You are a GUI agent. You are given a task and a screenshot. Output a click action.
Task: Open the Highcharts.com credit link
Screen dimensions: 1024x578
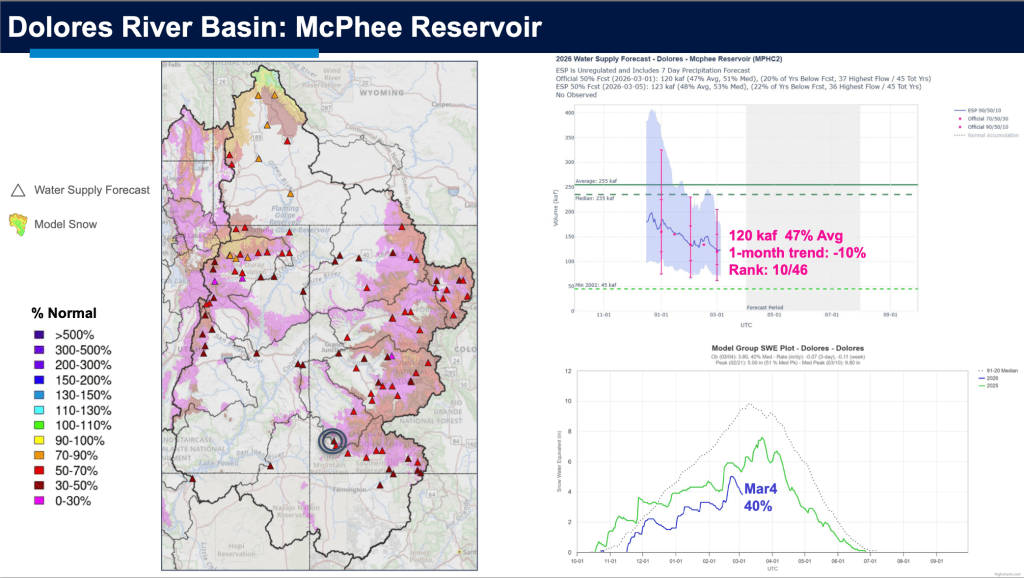[1007, 574]
